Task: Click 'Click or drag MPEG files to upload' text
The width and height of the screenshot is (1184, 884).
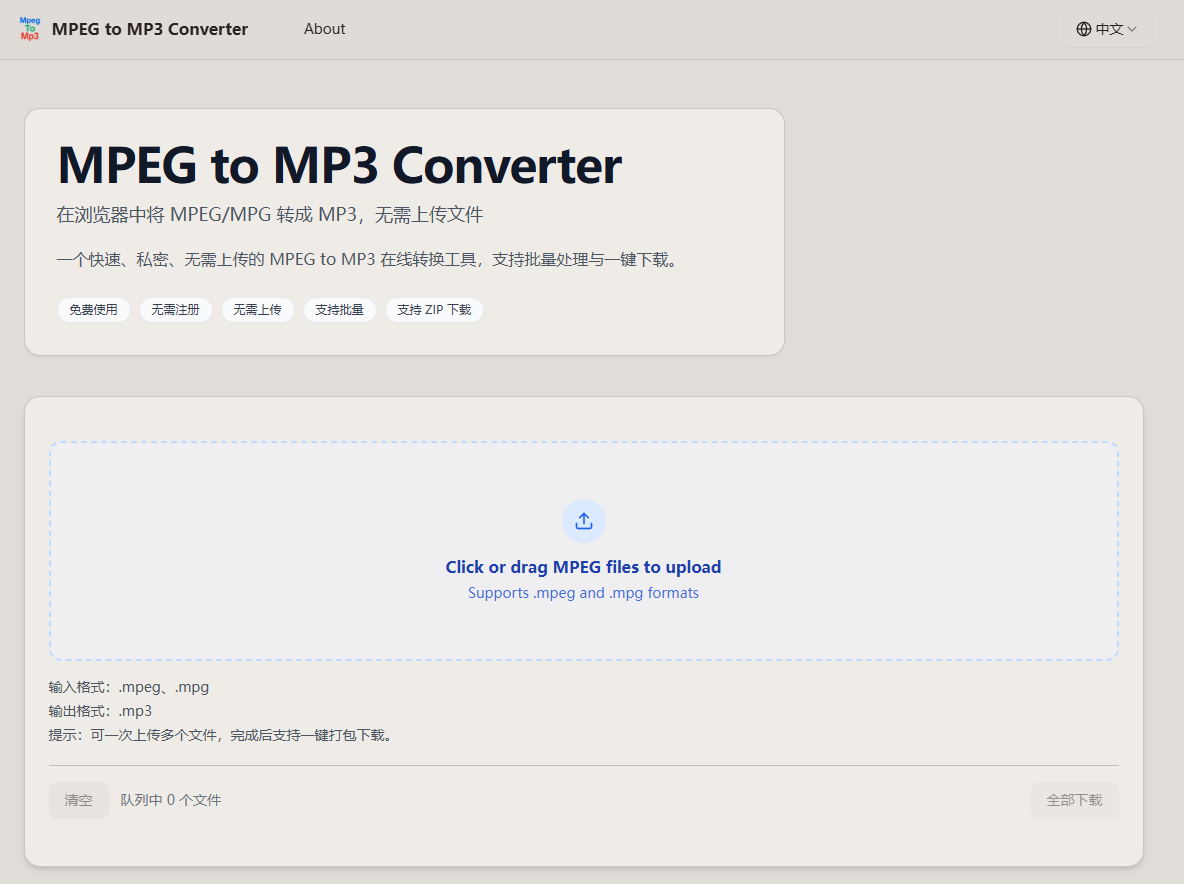Action: click(x=583, y=567)
